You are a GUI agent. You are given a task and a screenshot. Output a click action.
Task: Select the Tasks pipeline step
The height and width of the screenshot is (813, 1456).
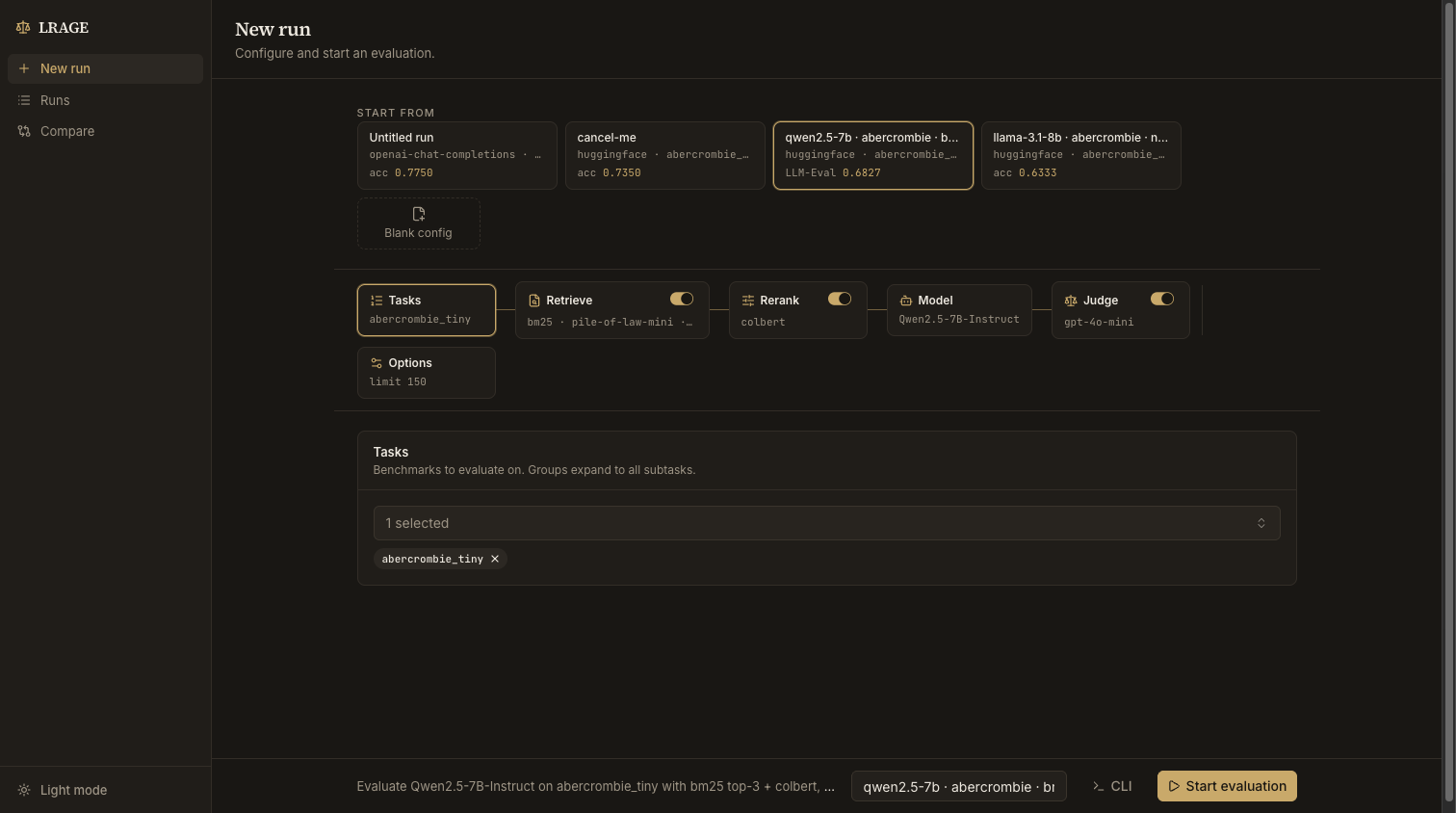[x=427, y=310]
